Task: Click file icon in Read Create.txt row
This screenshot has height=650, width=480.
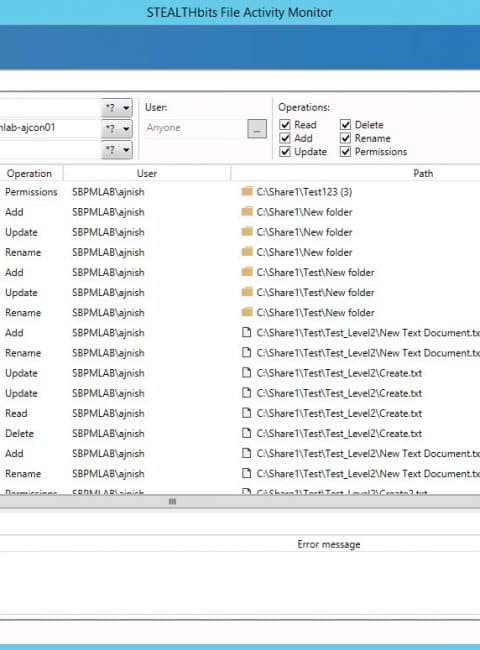Action: coord(247,413)
